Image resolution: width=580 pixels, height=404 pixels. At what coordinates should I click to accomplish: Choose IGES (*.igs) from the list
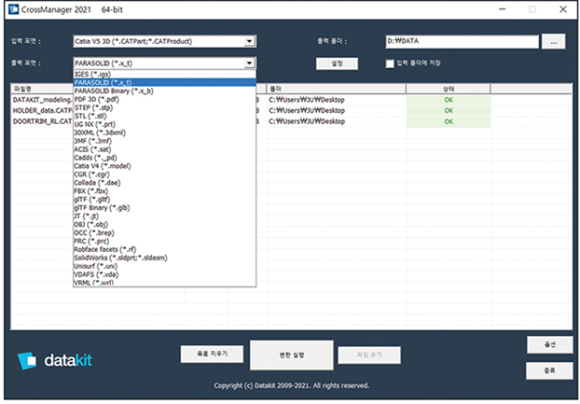click(165, 74)
